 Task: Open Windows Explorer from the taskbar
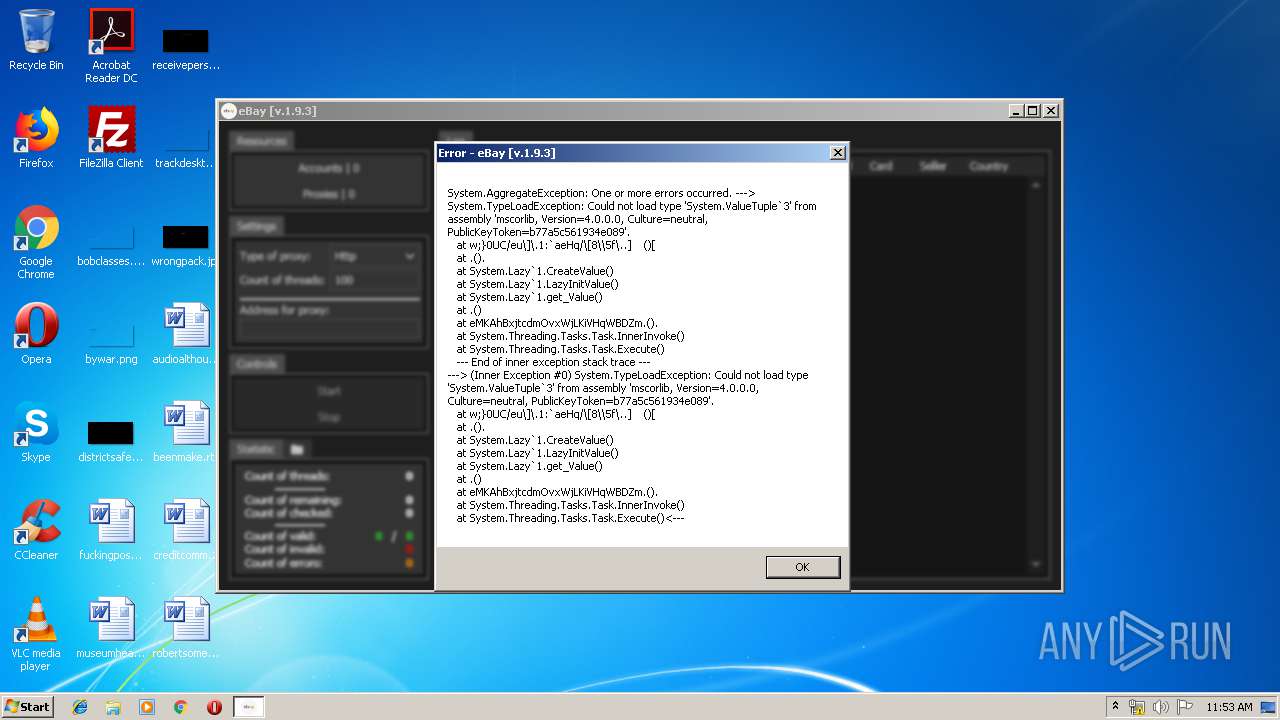(x=113, y=706)
